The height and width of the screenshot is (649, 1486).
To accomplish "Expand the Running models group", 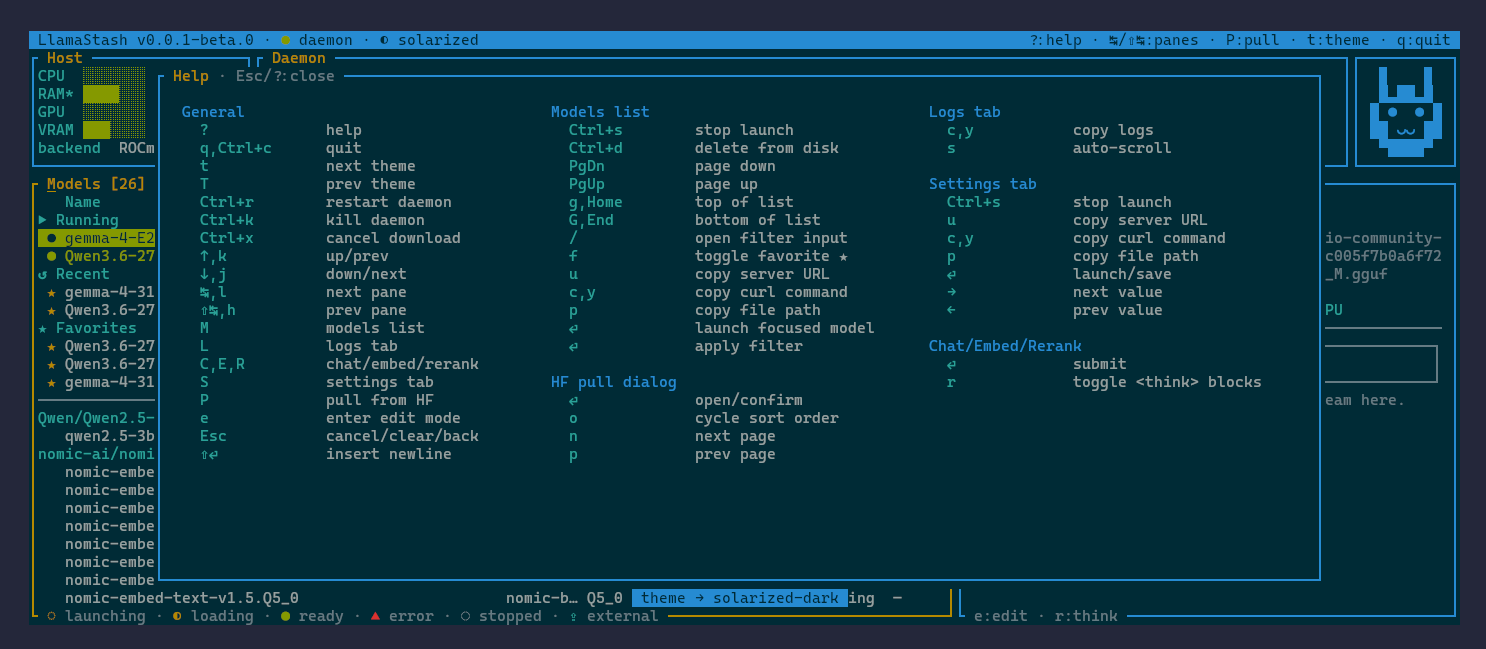I will [x=78, y=220].
